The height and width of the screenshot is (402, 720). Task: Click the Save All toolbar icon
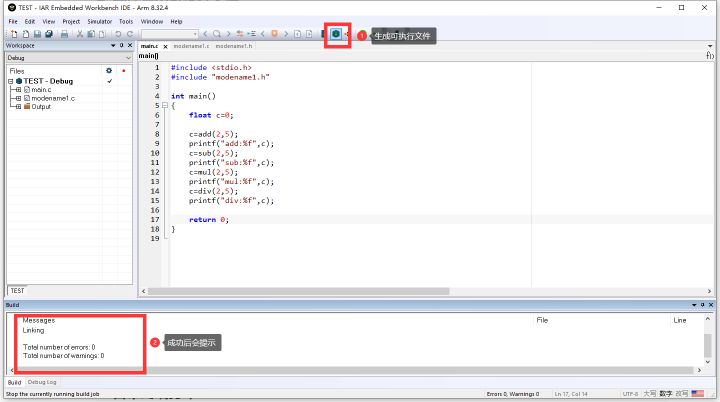[x=49, y=34]
